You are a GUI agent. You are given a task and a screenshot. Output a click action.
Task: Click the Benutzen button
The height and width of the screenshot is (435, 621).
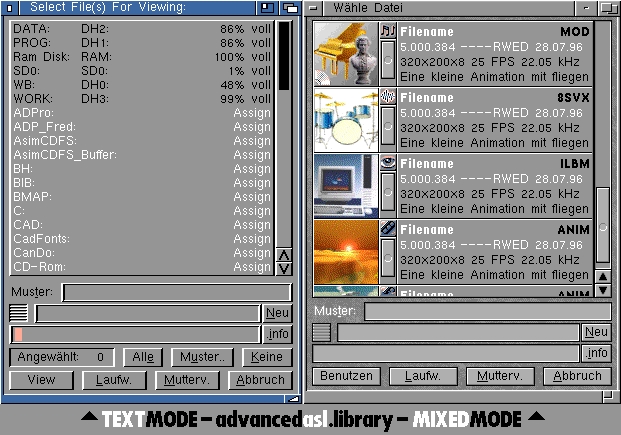(347, 376)
